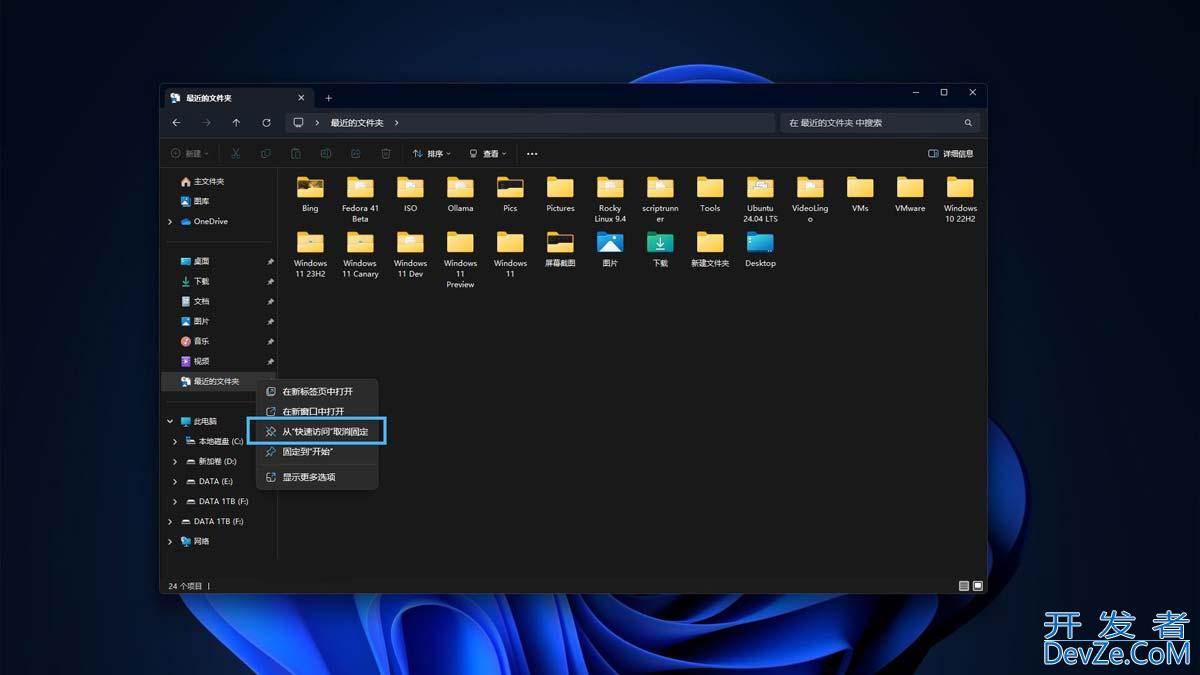The width and height of the screenshot is (1200, 675).
Task: Open the three-dot See more menu
Action: [x=532, y=154]
